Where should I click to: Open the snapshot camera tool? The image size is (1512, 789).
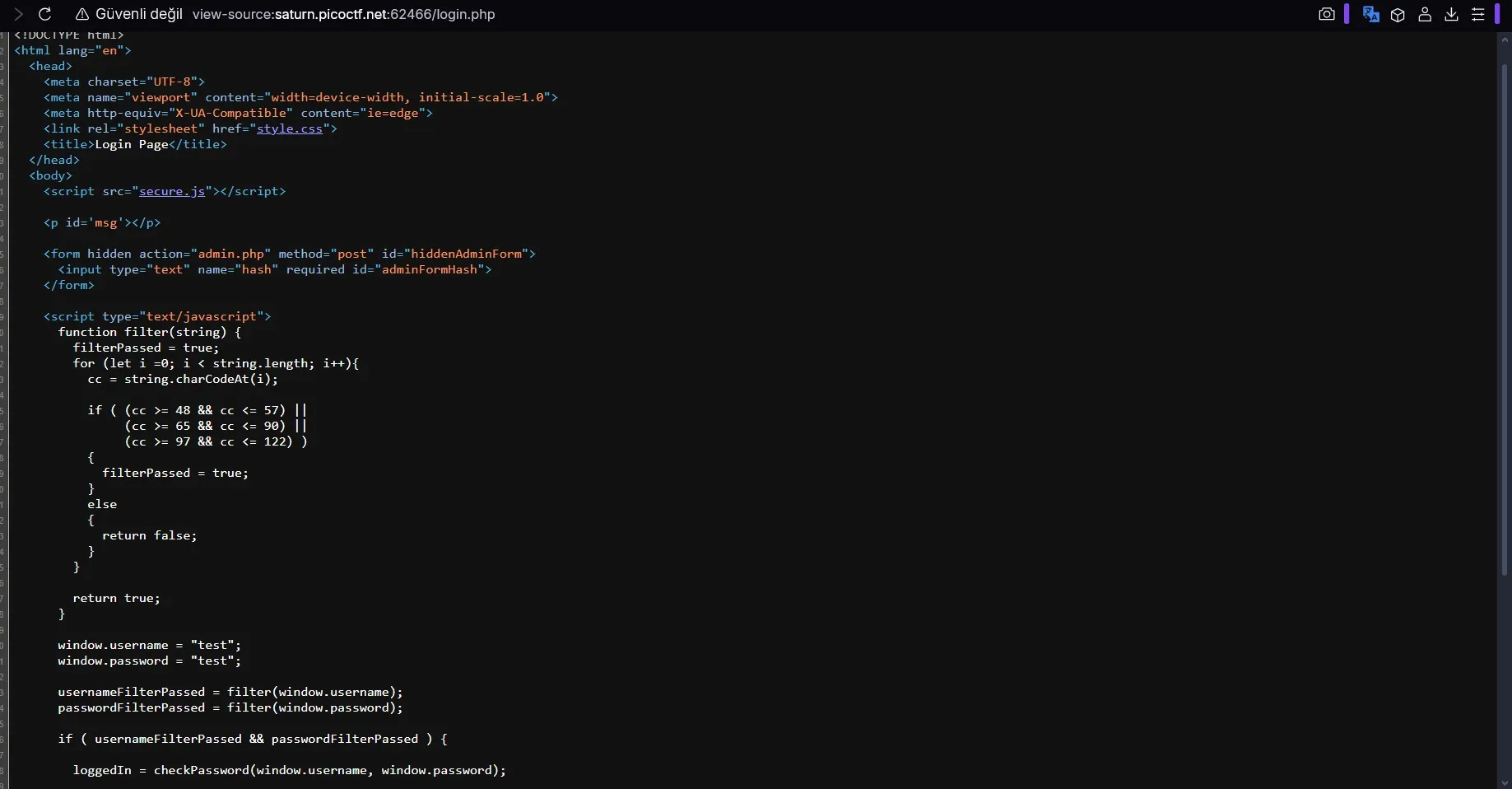click(x=1327, y=14)
